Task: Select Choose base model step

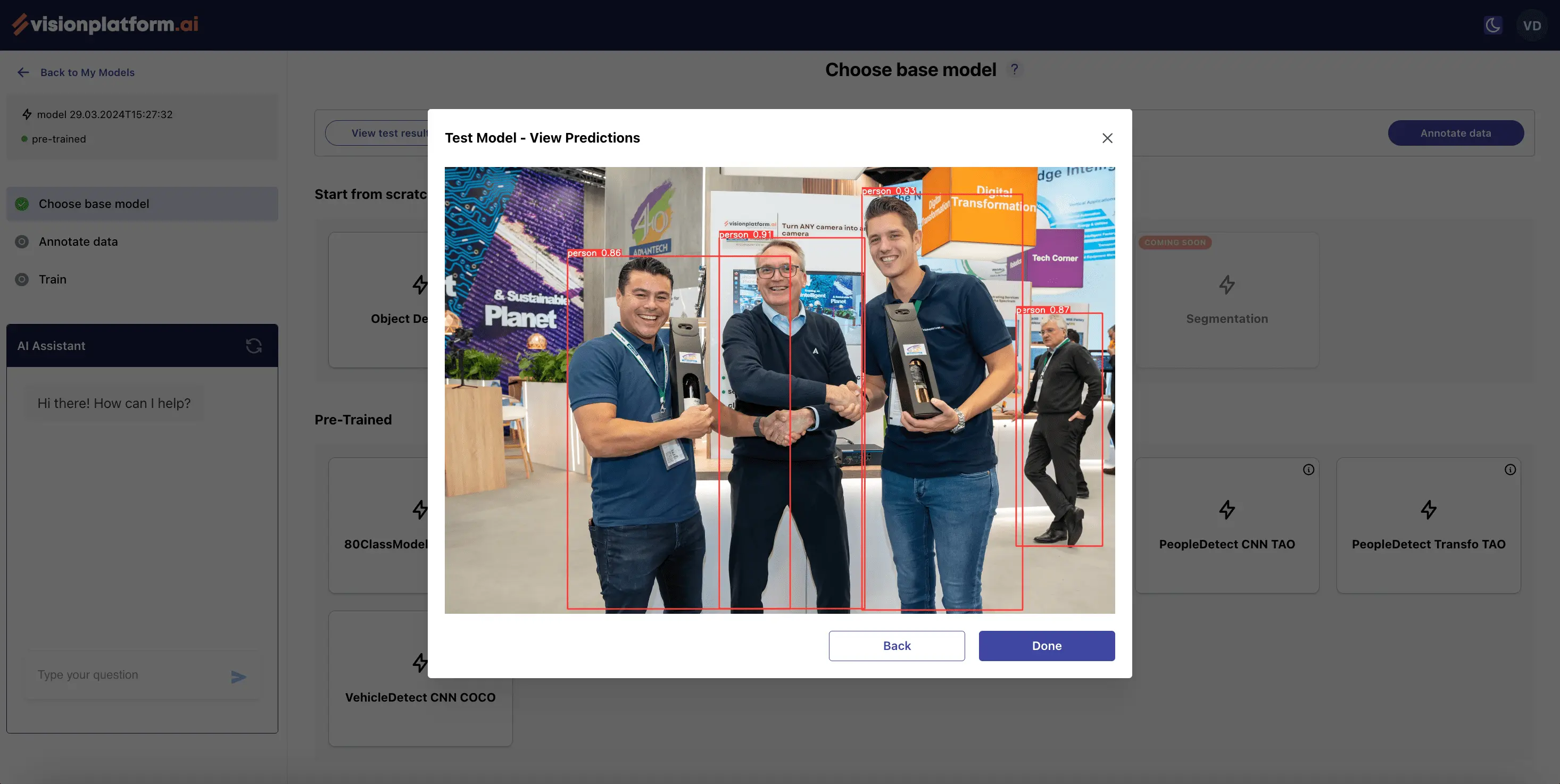Action: [x=94, y=204]
